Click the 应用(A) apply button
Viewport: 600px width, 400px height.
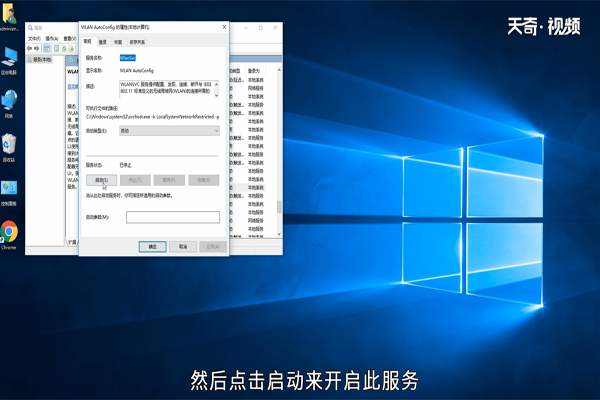[x=213, y=247]
